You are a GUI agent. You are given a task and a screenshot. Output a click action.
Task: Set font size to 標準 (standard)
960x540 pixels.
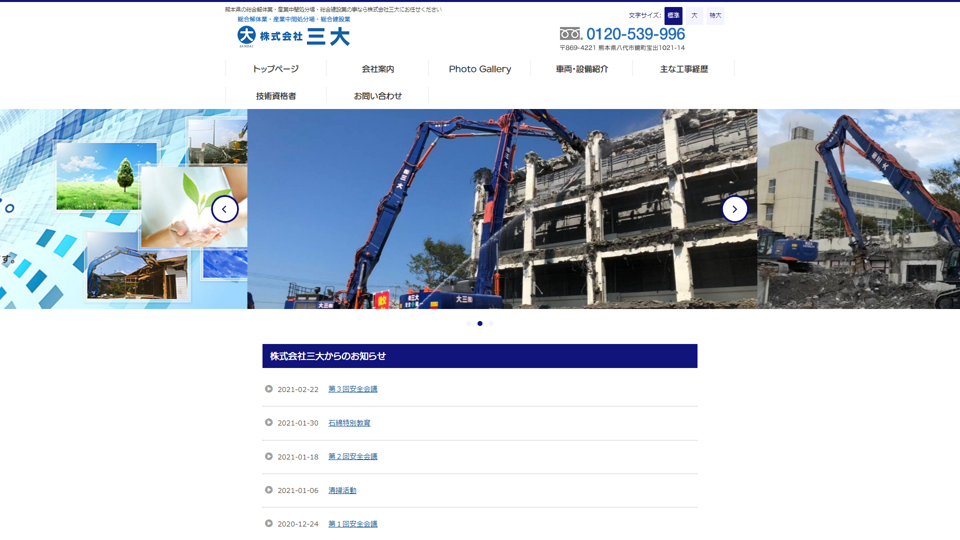pyautogui.click(x=673, y=16)
